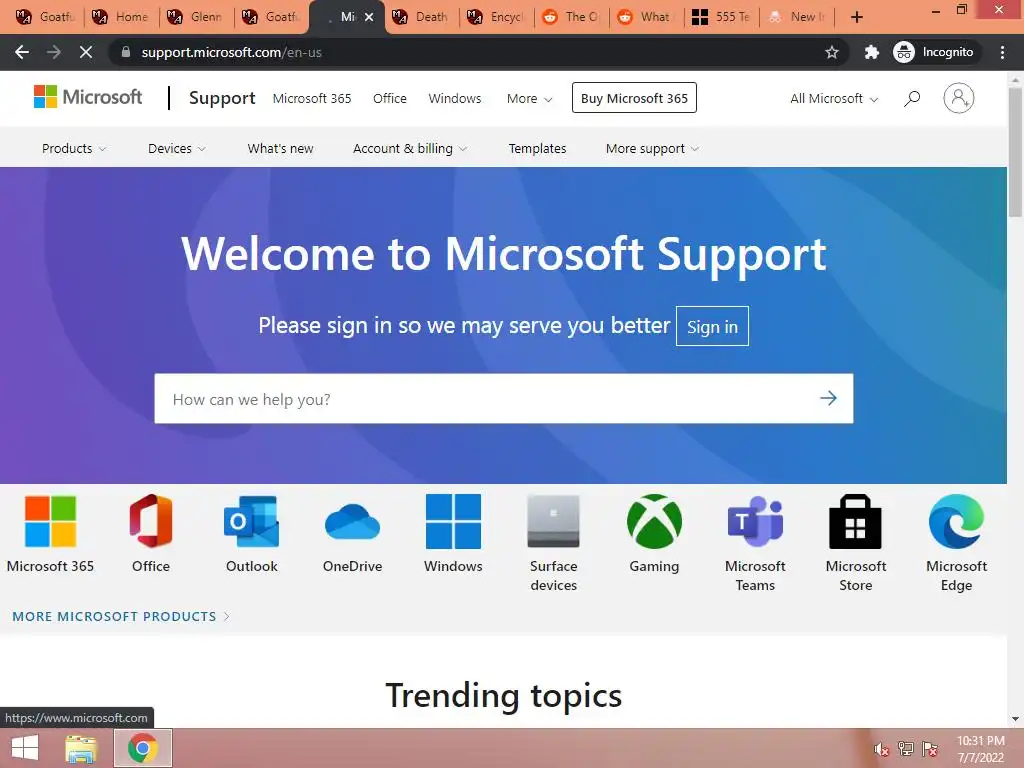Open Action Center flag icon
1024x768 pixels.
click(930, 748)
